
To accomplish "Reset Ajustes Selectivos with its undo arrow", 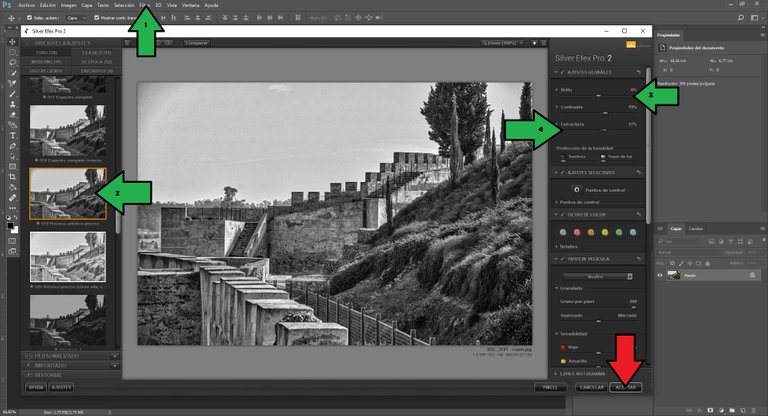I will click(638, 172).
